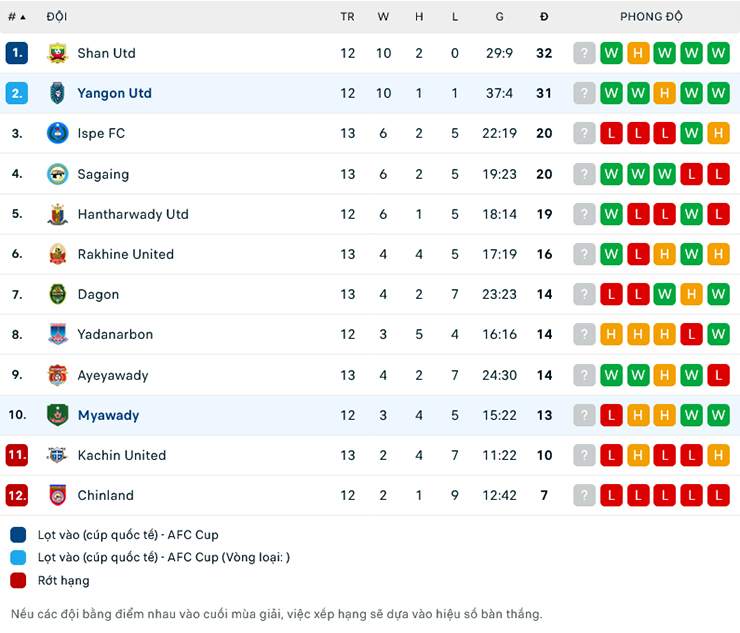Click the Chinland club badge
The width and height of the screenshot is (740, 633).
[58, 495]
